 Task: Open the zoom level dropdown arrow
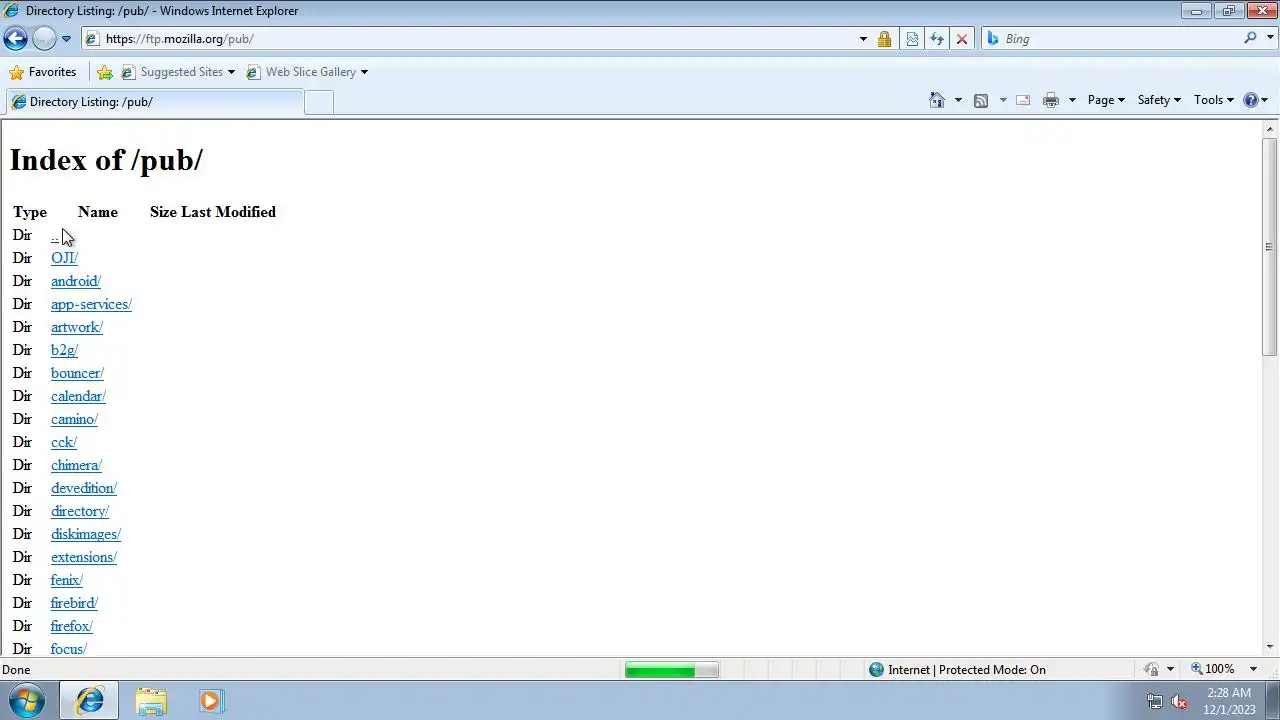[x=1253, y=669]
